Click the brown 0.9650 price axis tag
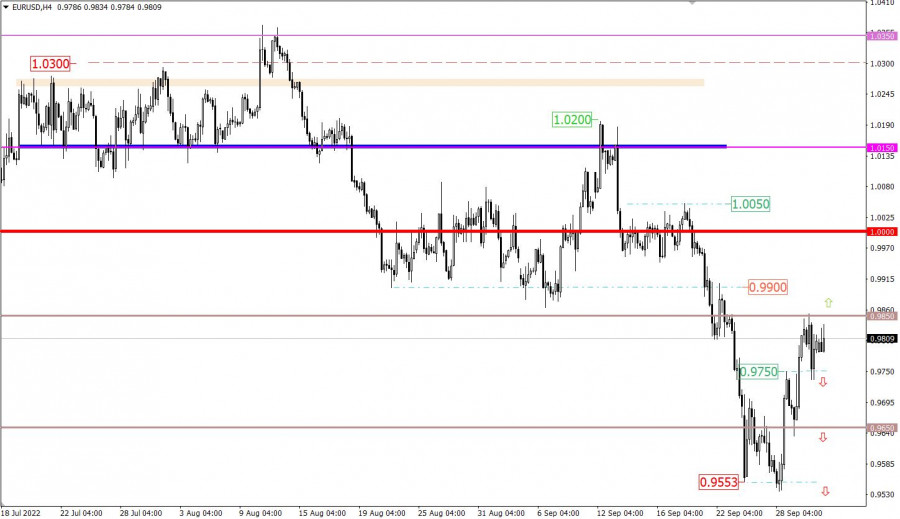The width and height of the screenshot is (900, 519). point(882,428)
